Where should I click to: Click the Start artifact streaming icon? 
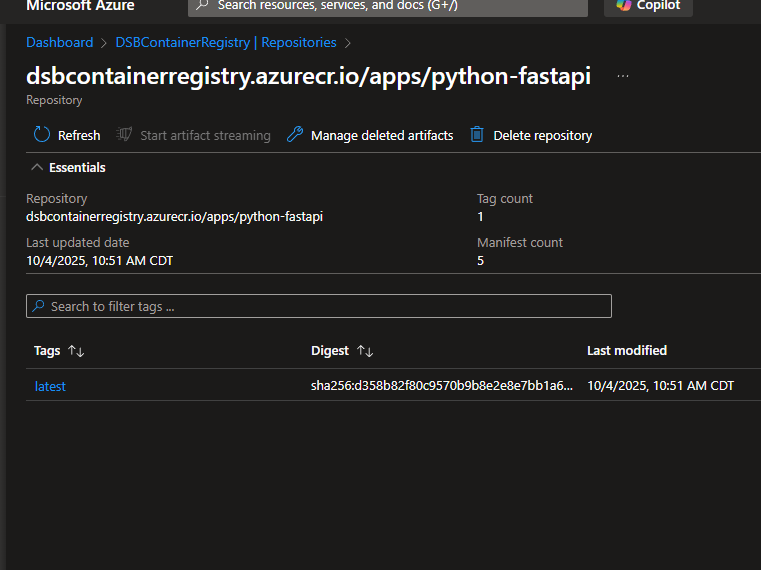124,135
